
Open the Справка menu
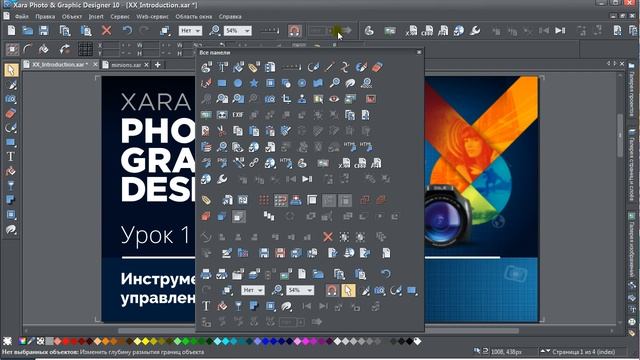pyautogui.click(x=230, y=17)
